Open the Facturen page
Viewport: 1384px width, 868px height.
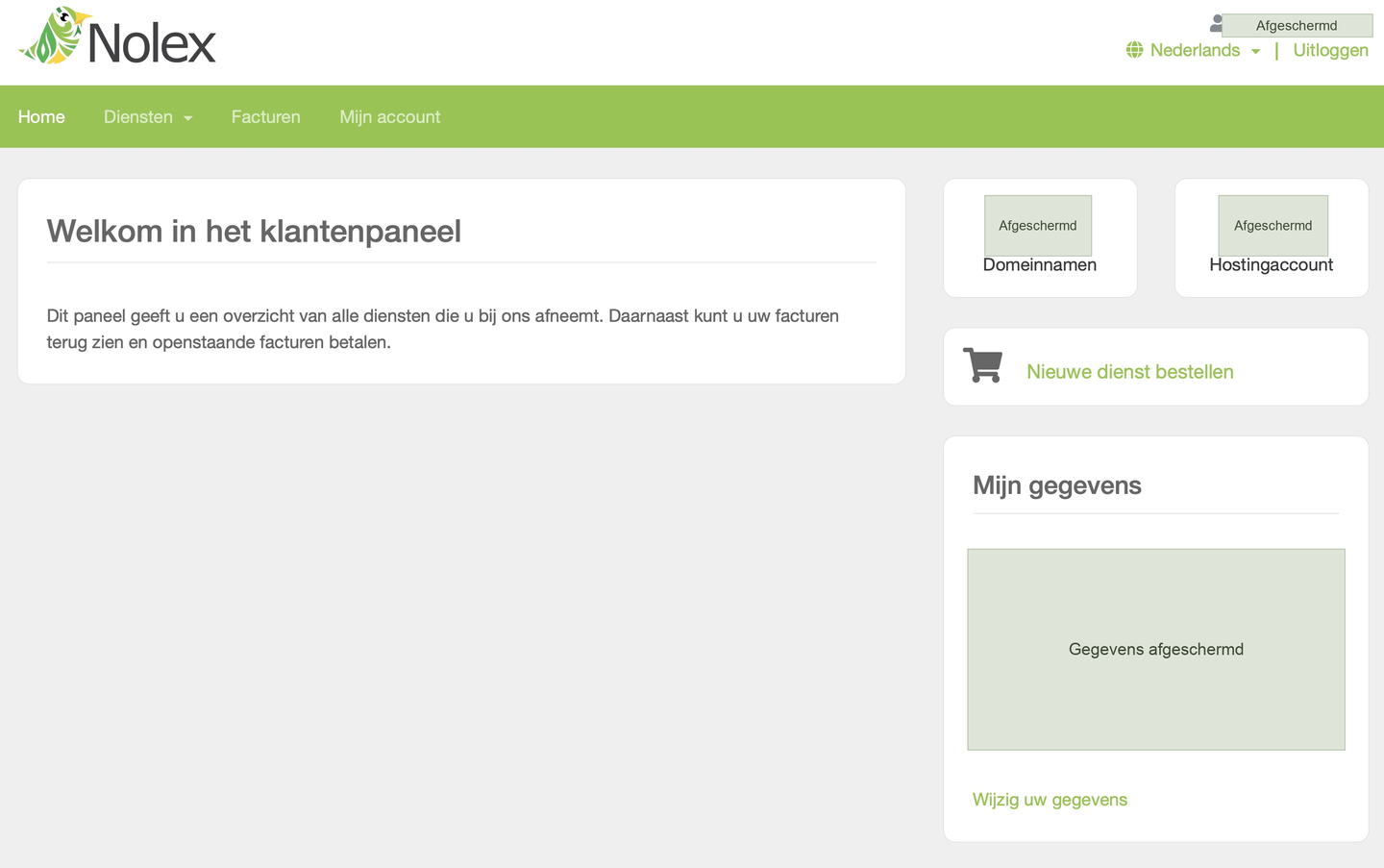pyautogui.click(x=266, y=117)
